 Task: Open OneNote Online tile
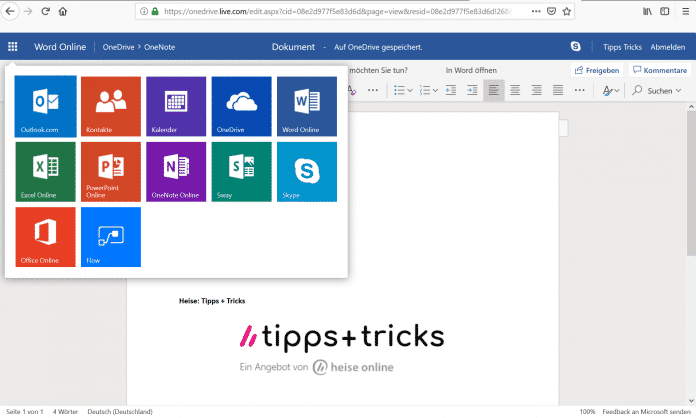coord(176,171)
